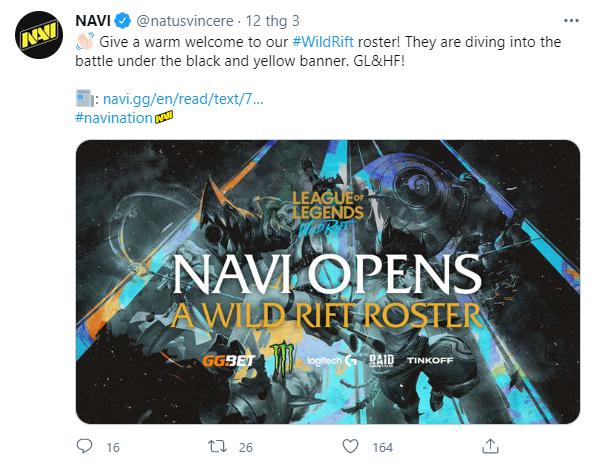Screen dimensions: 595x467
Task: Click the 12 thg 3 timestamp
Action: [272, 21]
